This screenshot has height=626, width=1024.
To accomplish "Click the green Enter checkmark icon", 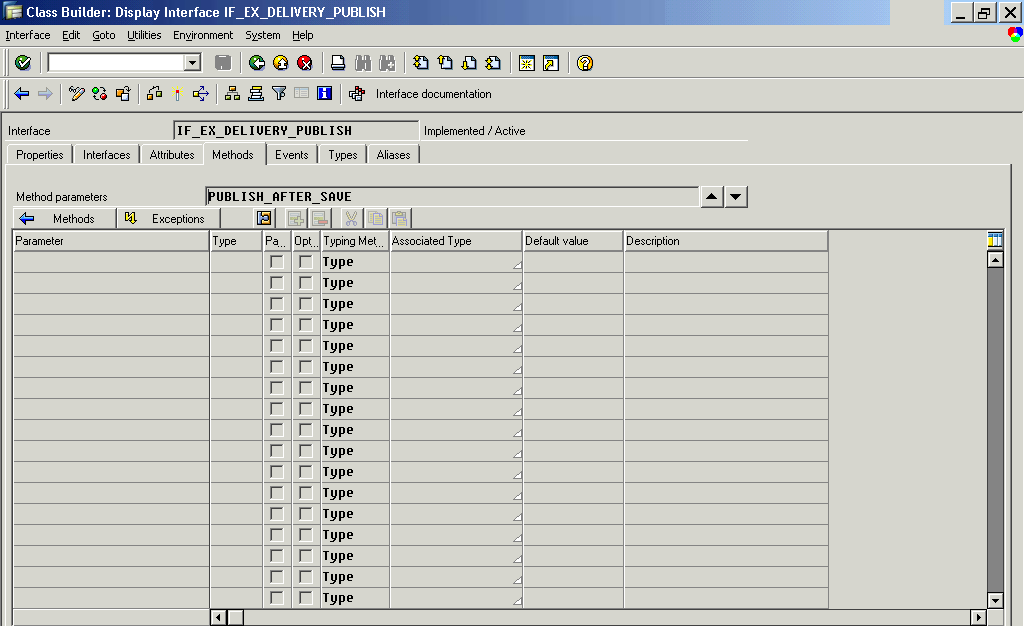I will pyautogui.click(x=23, y=63).
